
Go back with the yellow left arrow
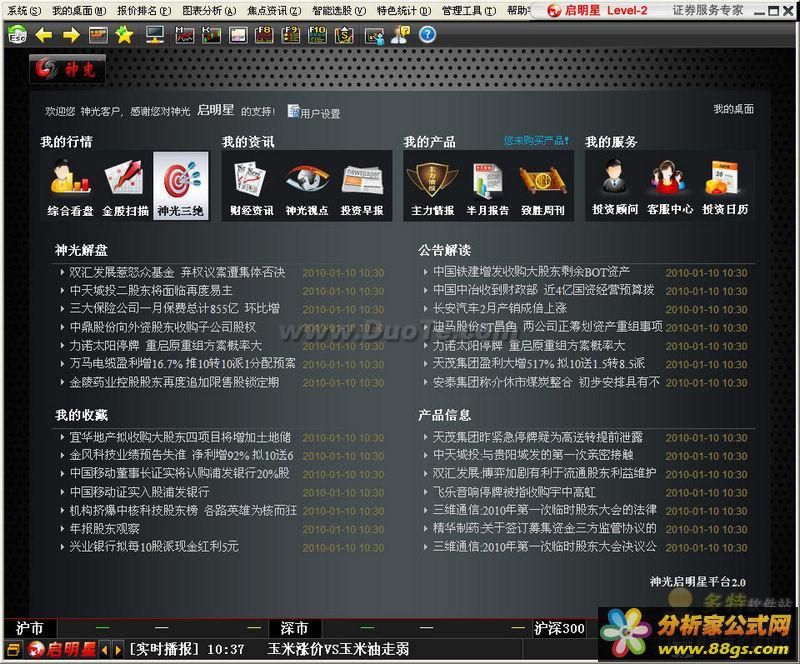pyautogui.click(x=44, y=35)
